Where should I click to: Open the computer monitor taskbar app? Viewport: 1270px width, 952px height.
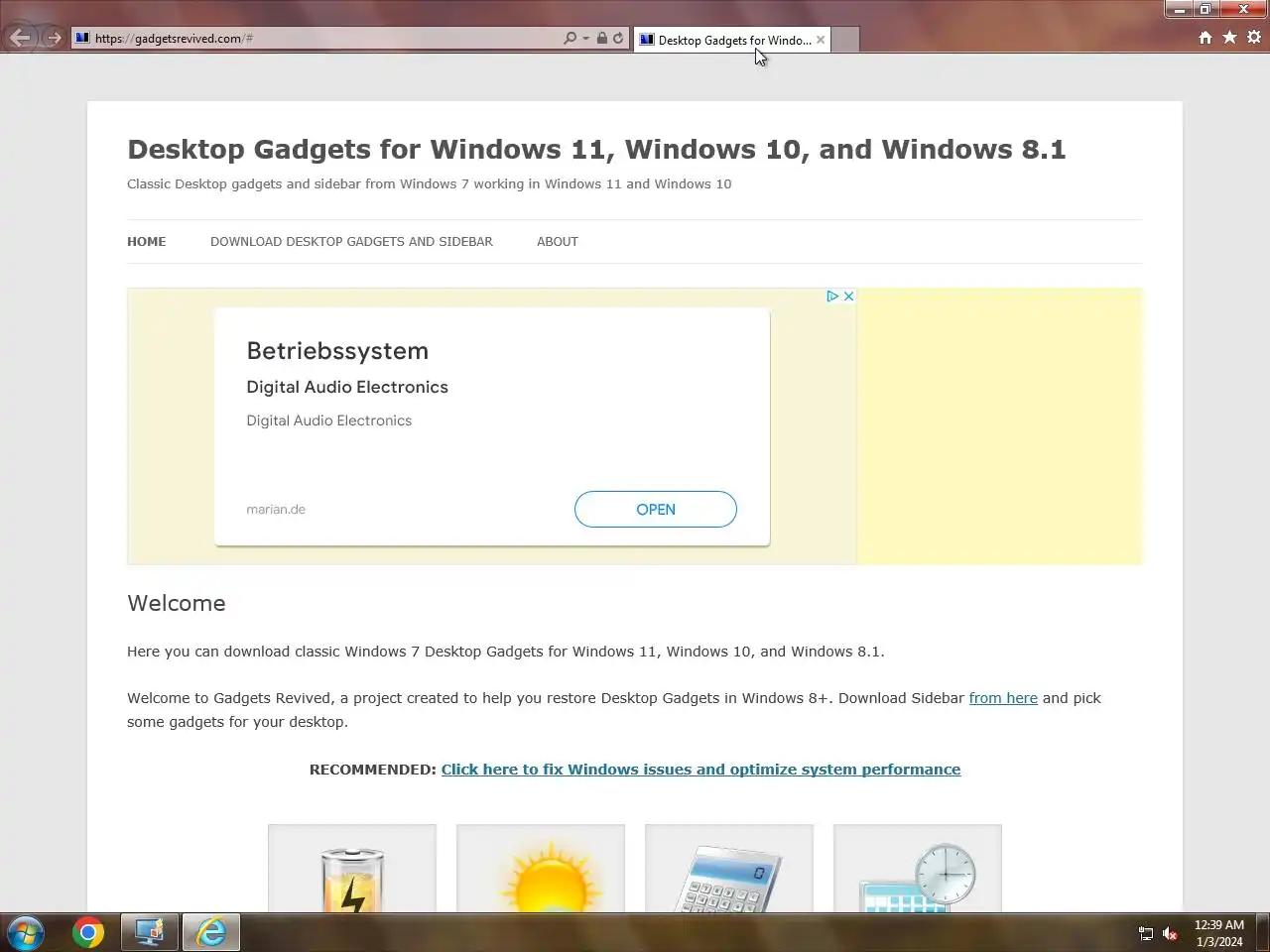coord(150,933)
